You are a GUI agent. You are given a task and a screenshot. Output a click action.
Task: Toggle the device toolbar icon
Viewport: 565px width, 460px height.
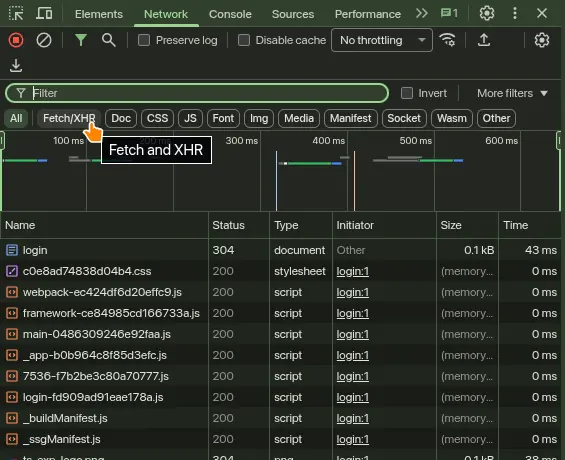coord(44,13)
